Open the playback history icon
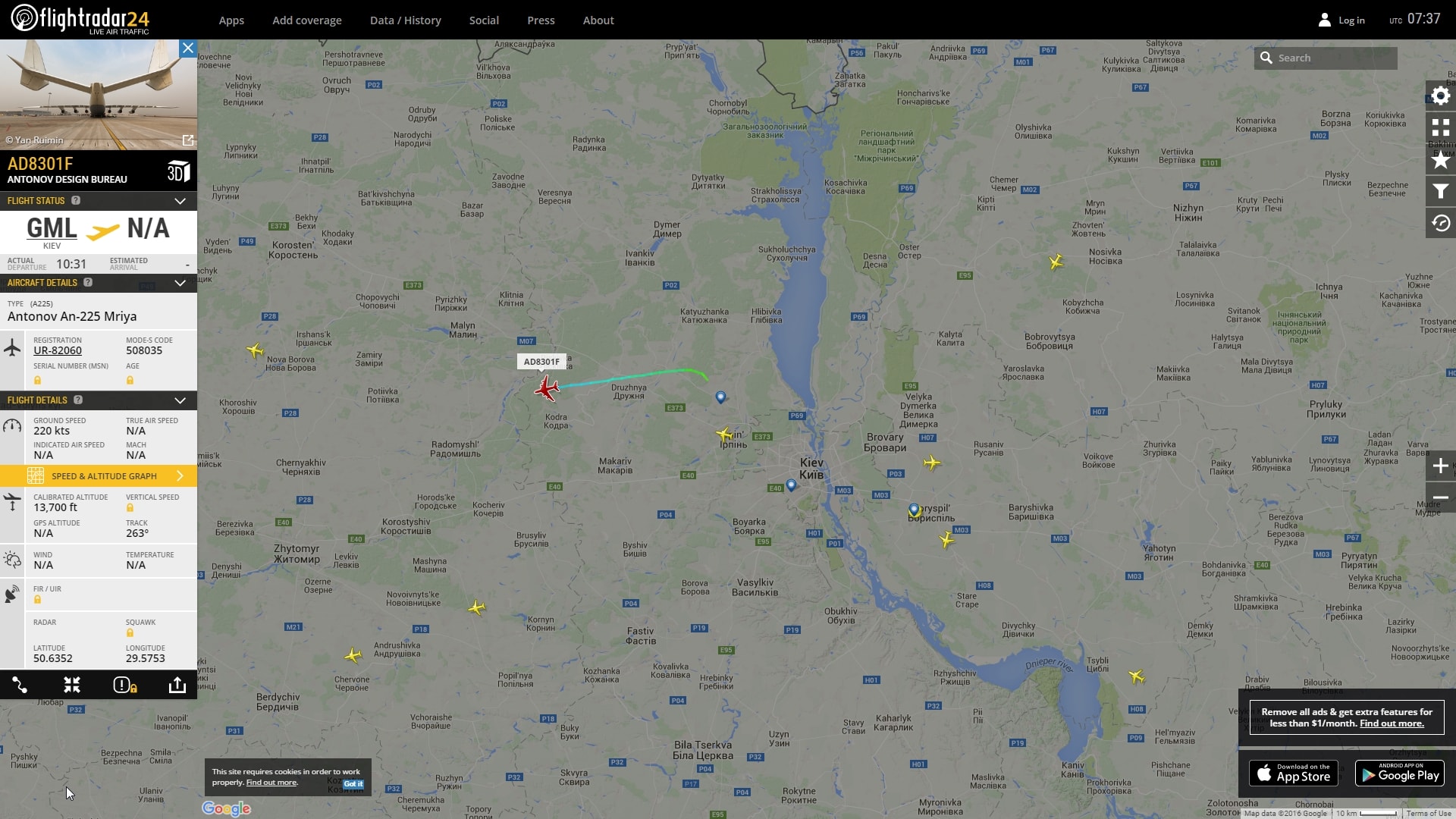1456x819 pixels. coord(1440,224)
